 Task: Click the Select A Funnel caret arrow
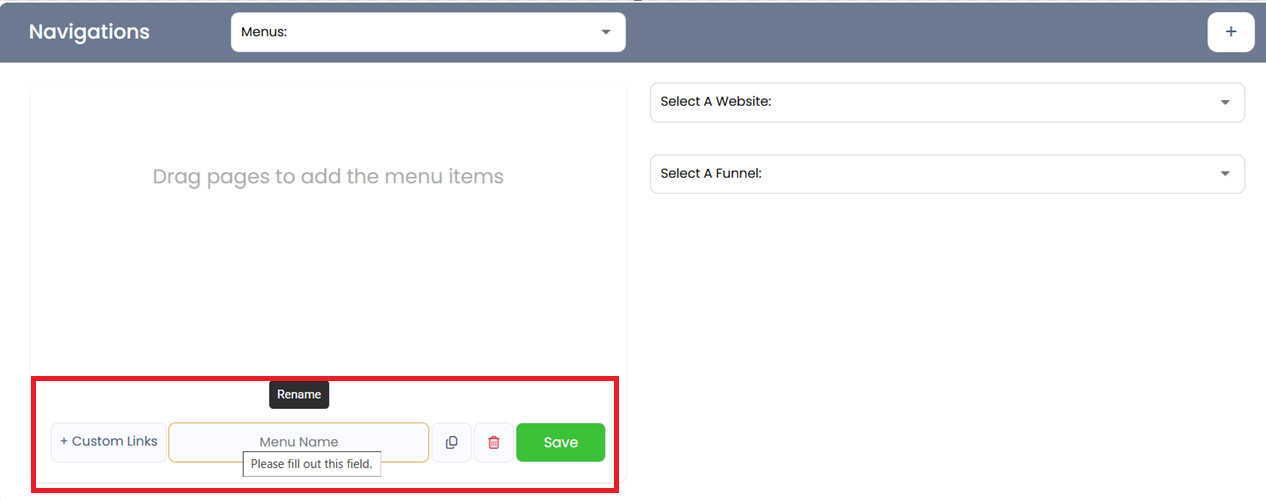(x=1225, y=174)
